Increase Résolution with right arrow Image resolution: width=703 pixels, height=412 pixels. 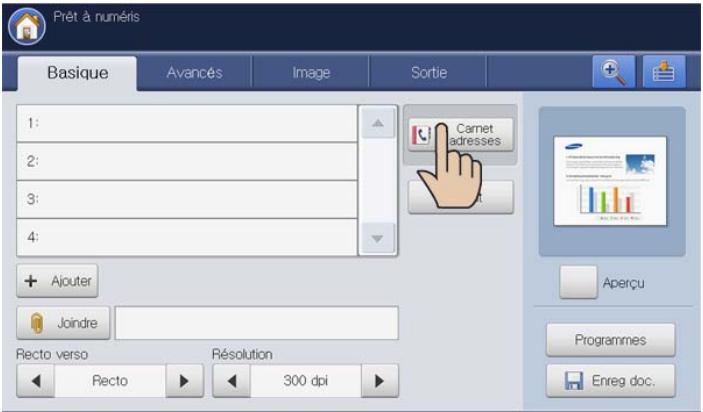tap(379, 381)
